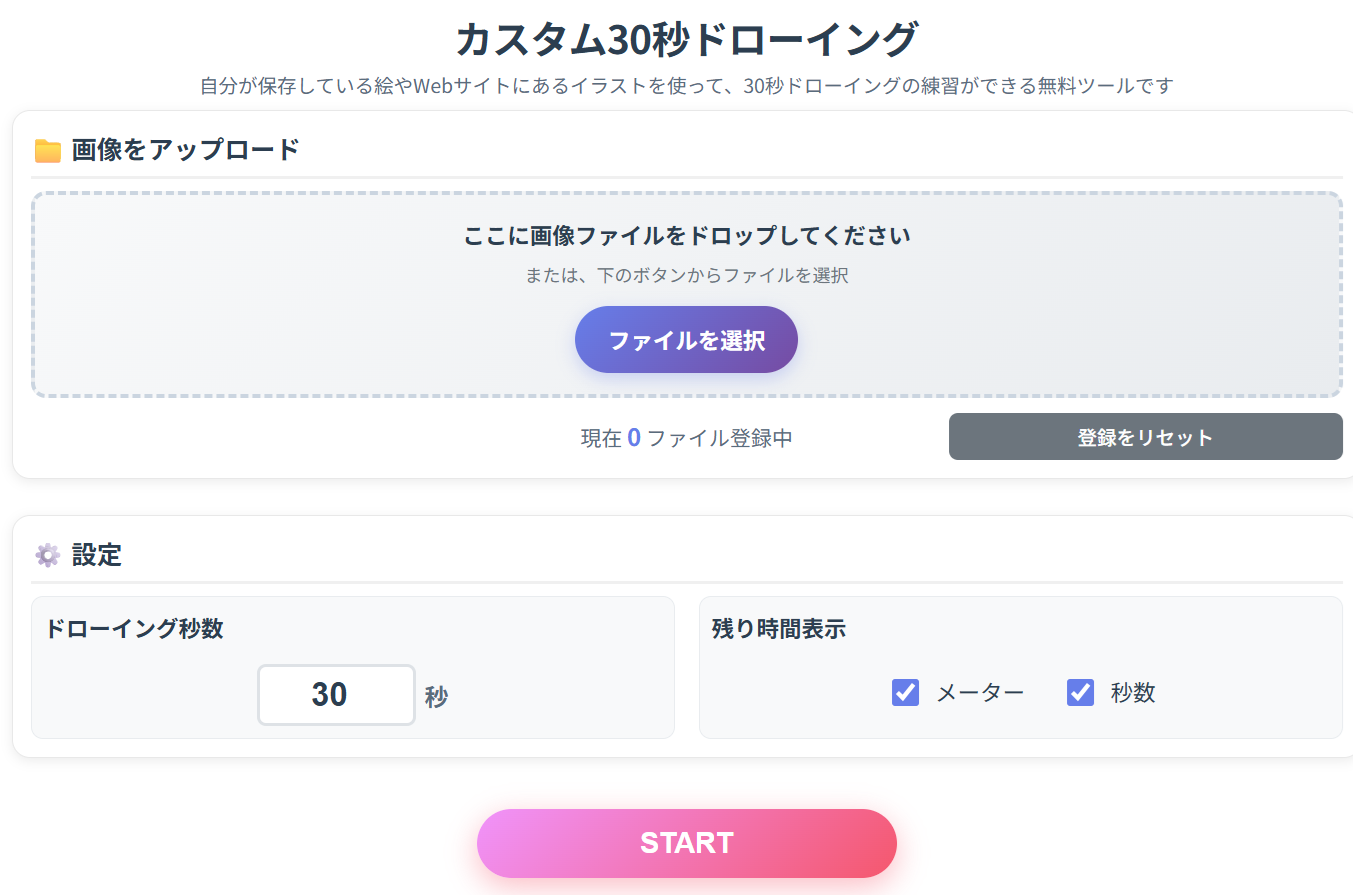Click the 秒 unit label beside the input

437,694
